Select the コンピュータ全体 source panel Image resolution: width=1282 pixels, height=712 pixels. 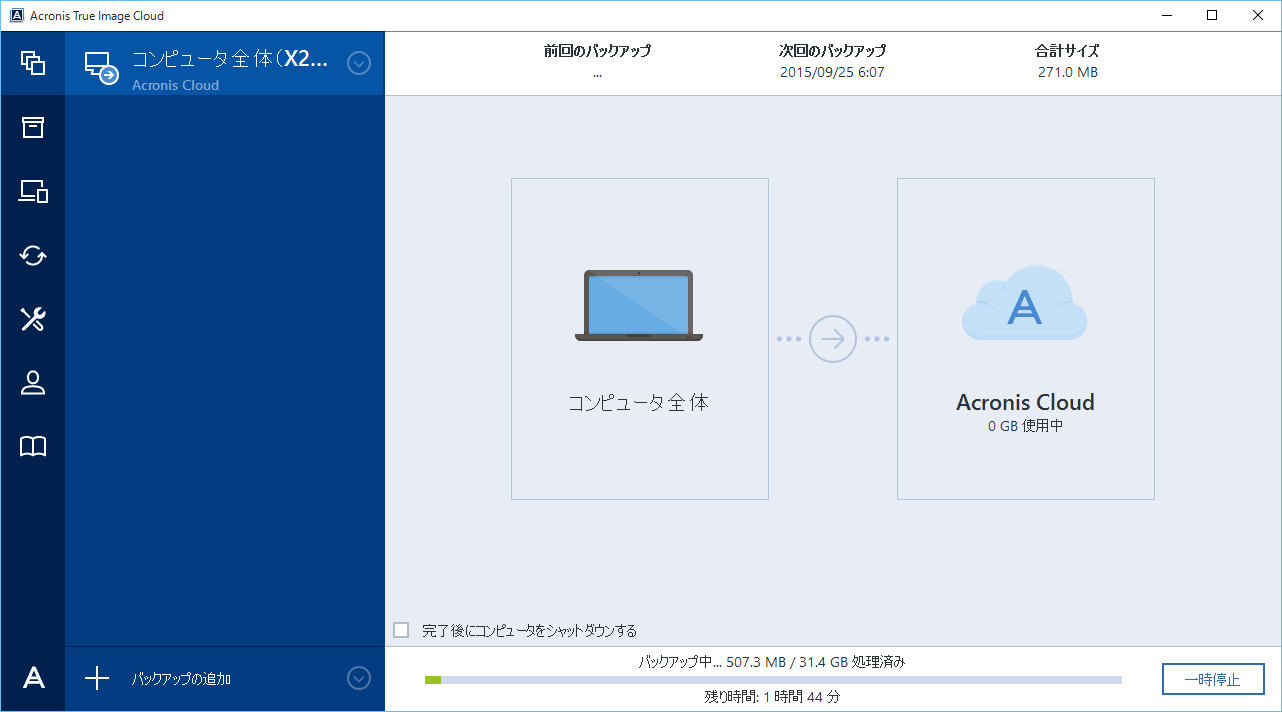pyautogui.click(x=639, y=339)
